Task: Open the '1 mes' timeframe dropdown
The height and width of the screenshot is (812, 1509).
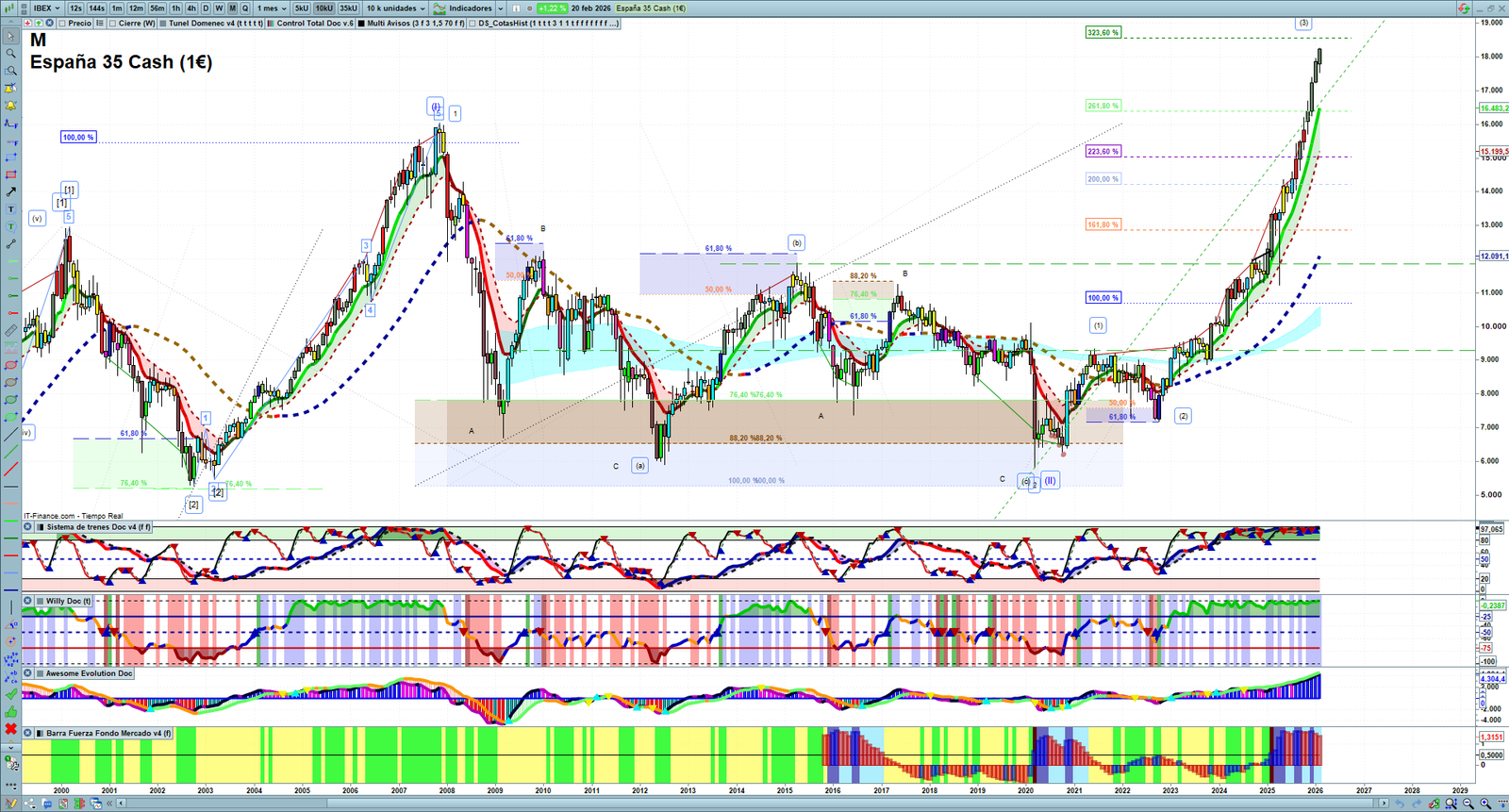Action: point(273,8)
